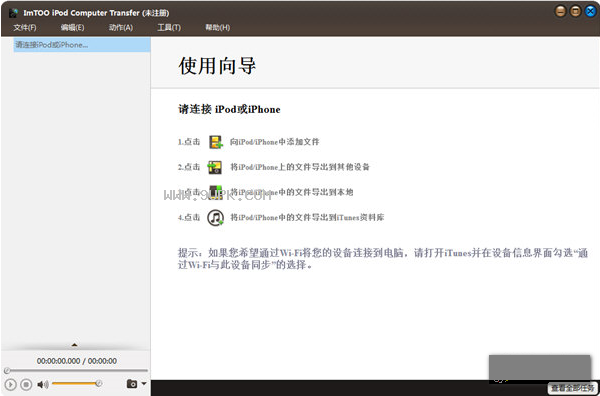The width and height of the screenshot is (600, 396).
Task: Click the app logo icon in title bar
Action: [x=14, y=13]
